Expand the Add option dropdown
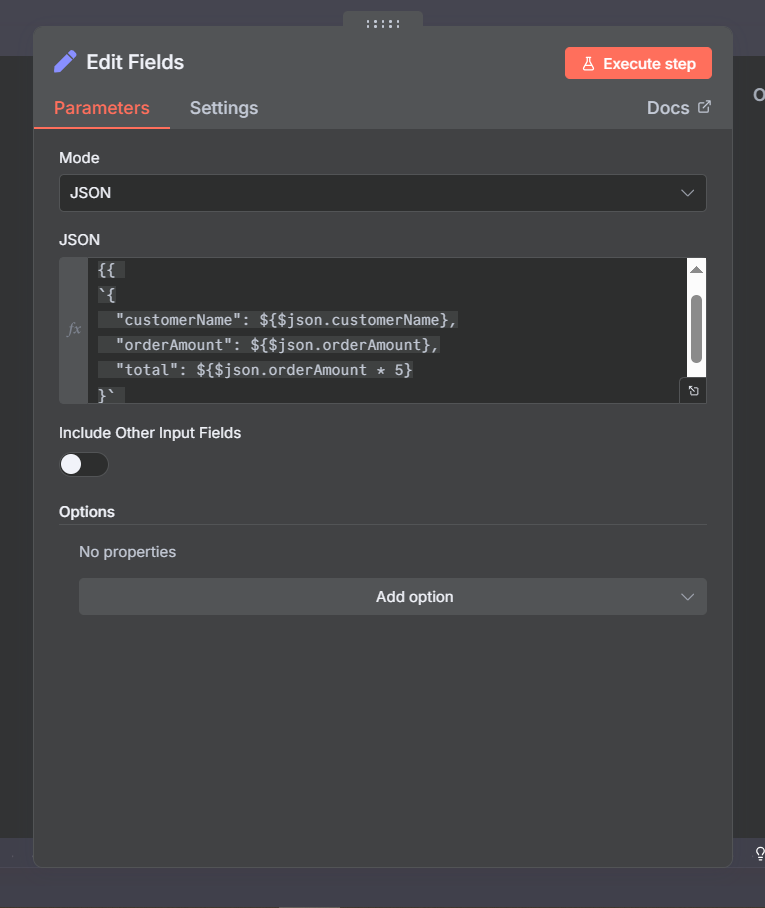Viewport: 765px width, 908px height. pos(392,597)
